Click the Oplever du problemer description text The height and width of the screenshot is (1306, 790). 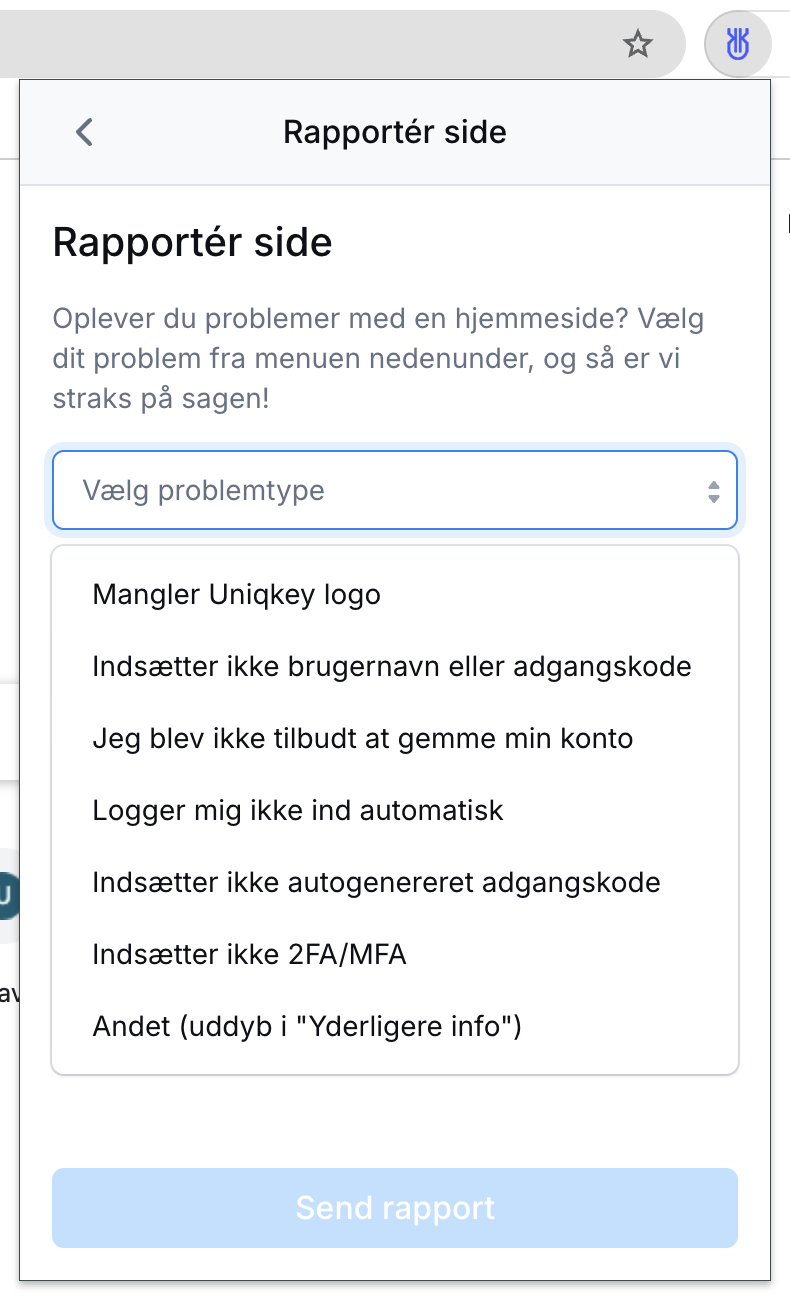pyautogui.click(x=379, y=360)
